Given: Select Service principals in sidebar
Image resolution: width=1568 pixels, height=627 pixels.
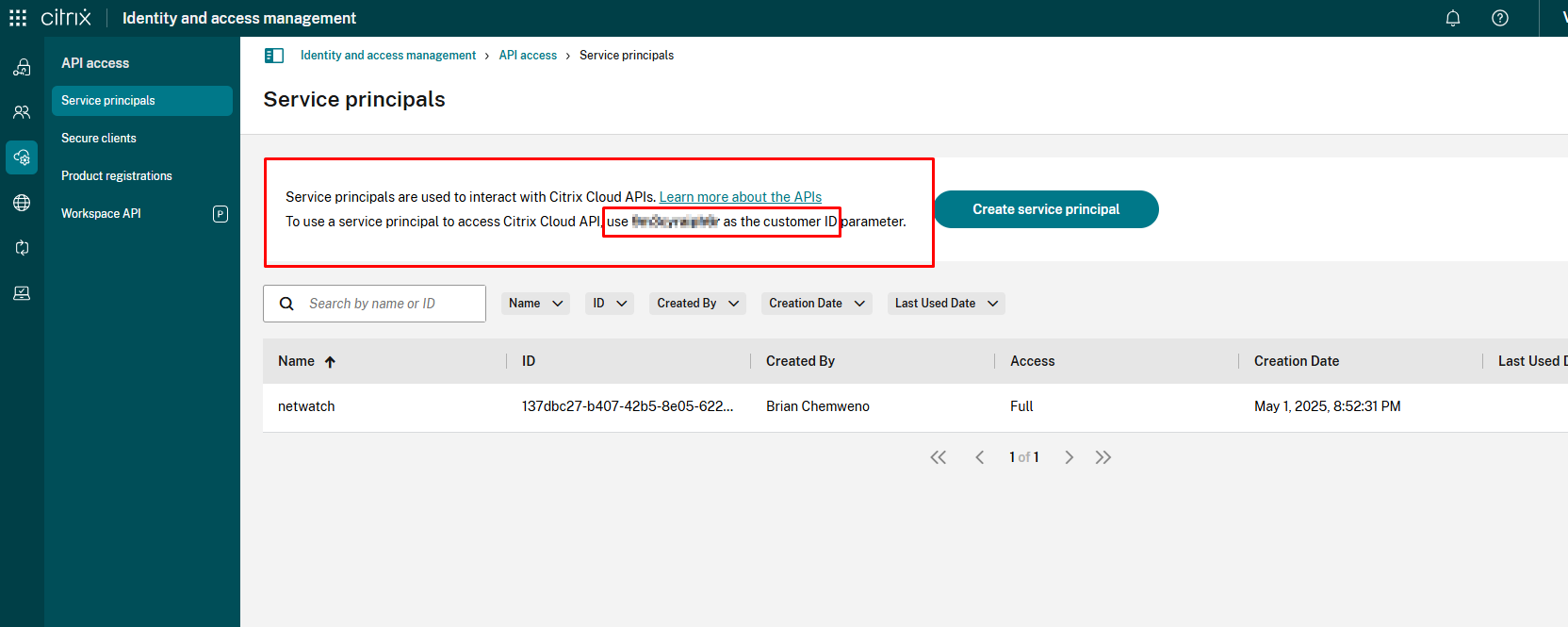Looking at the screenshot, I should pyautogui.click(x=142, y=101).
